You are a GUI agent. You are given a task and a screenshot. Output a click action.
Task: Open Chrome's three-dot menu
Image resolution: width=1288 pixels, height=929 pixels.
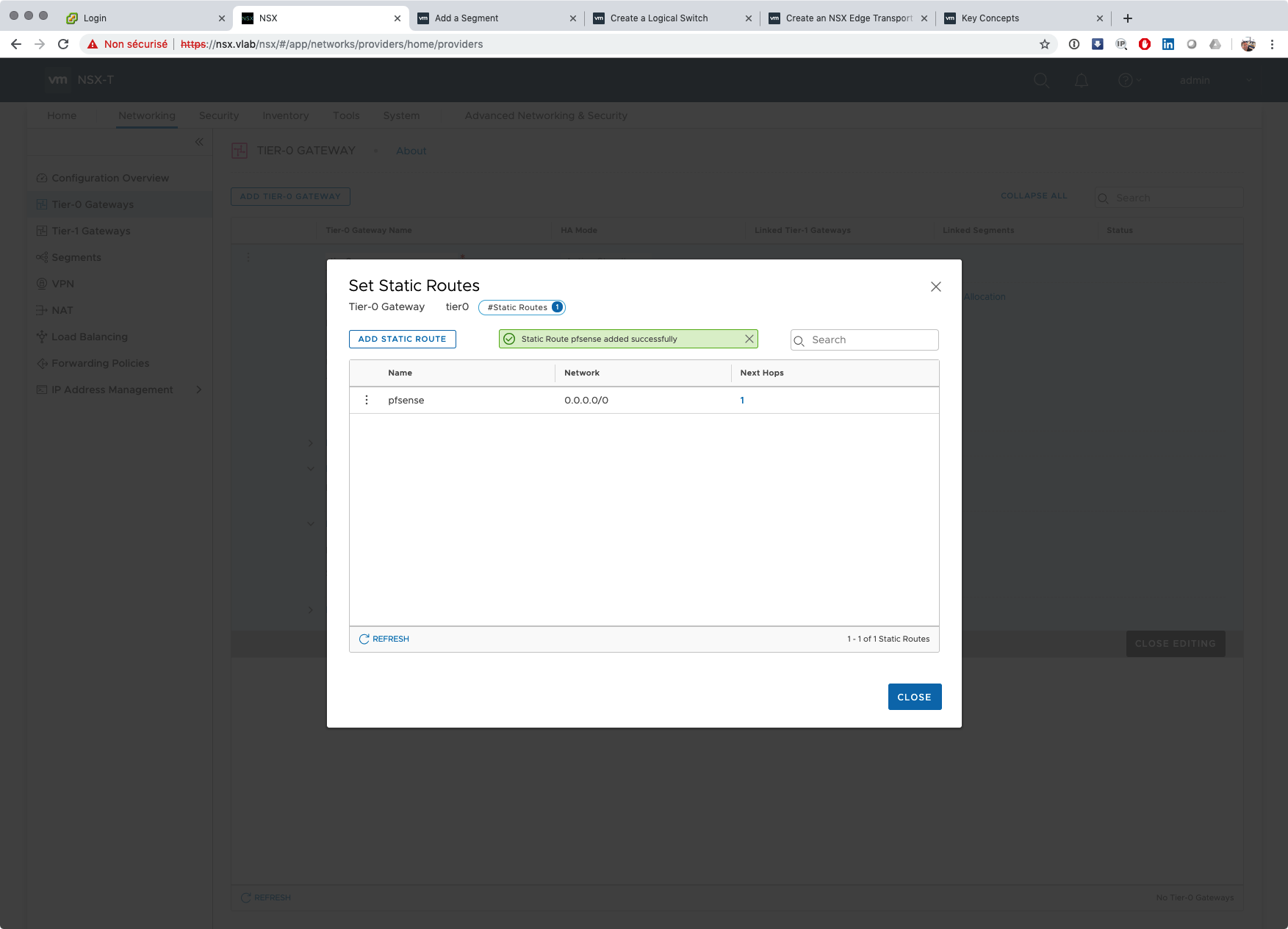[1272, 44]
